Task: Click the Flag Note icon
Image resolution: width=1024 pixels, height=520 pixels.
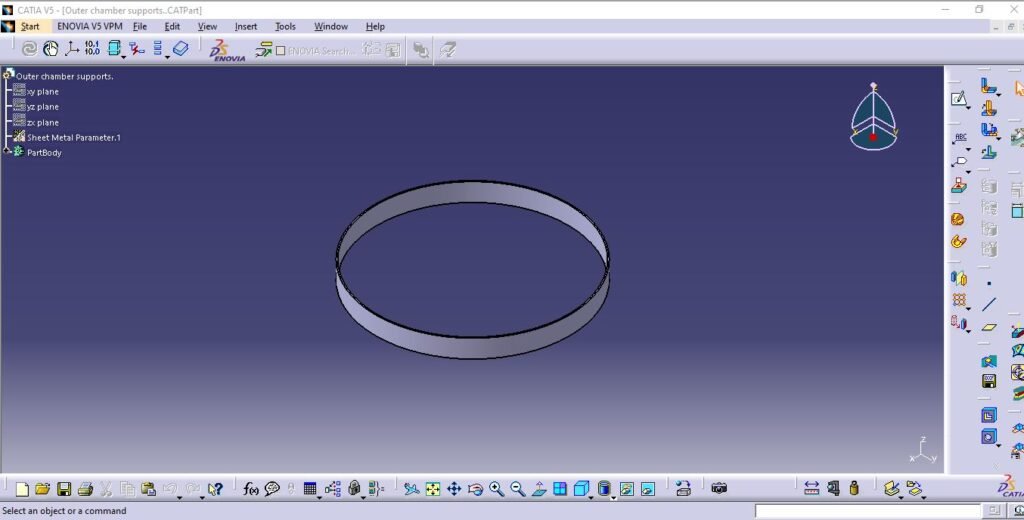Action: tap(959, 161)
